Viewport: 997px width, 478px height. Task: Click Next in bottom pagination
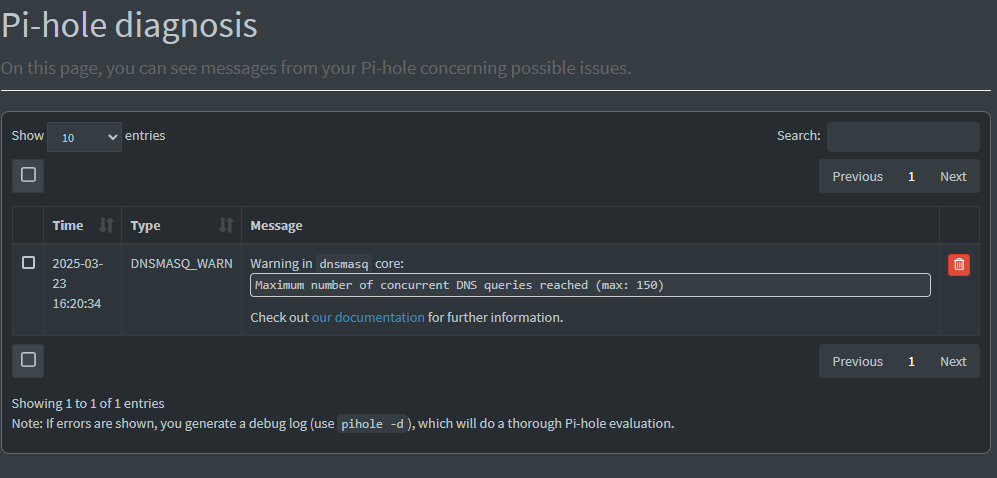coord(953,361)
